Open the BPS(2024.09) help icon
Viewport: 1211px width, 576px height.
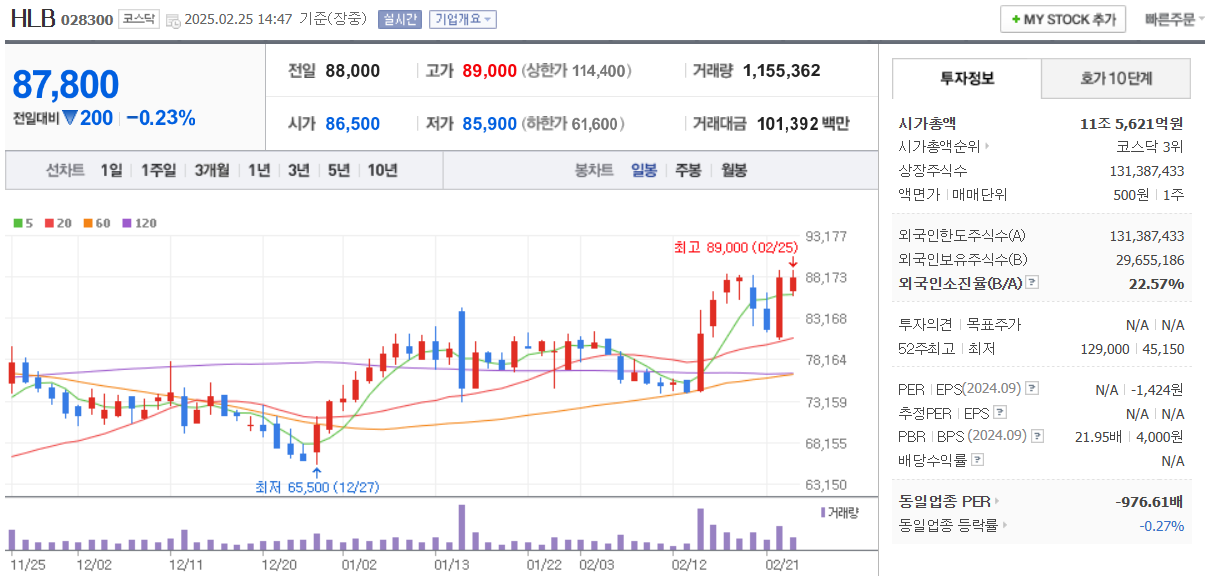pyautogui.click(x=1036, y=435)
